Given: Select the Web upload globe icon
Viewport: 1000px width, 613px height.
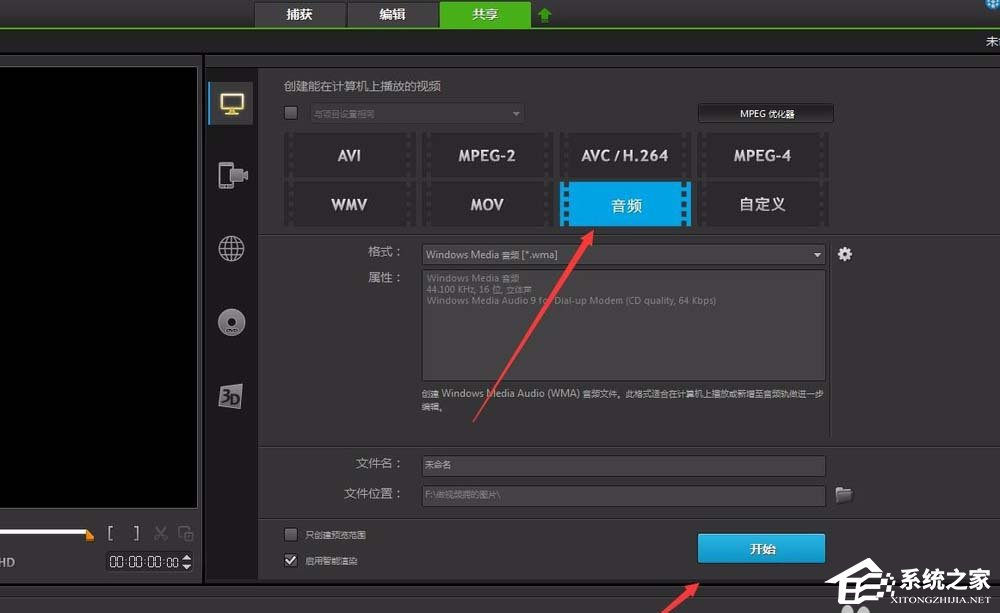Looking at the screenshot, I should tap(232, 249).
